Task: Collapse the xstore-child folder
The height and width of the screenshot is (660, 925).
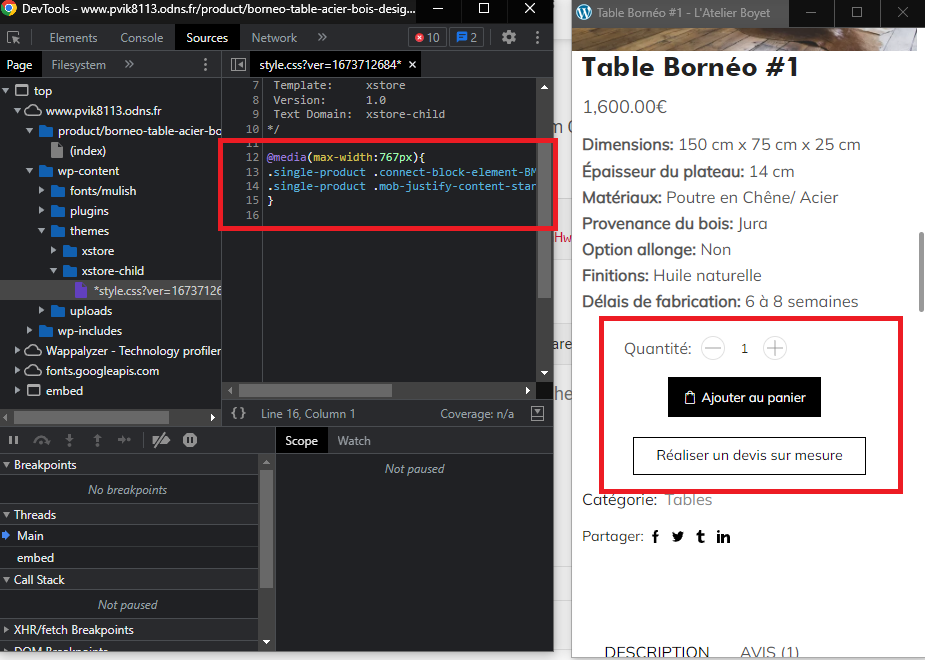Action: click(x=54, y=271)
